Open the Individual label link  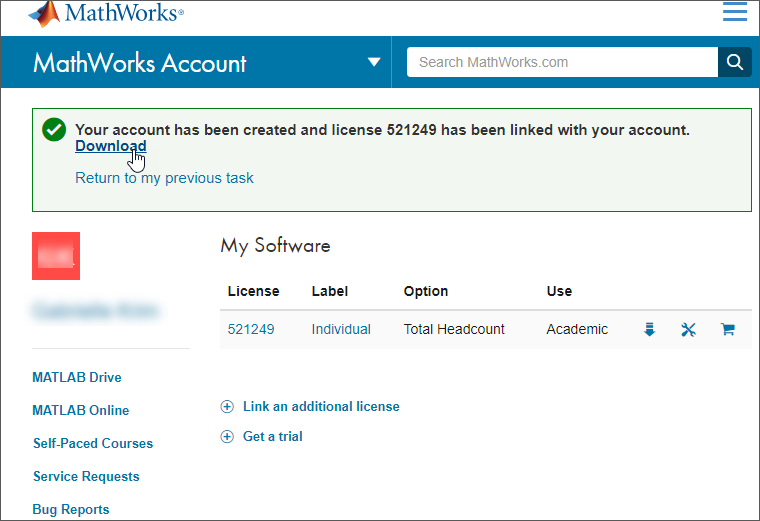[341, 330]
